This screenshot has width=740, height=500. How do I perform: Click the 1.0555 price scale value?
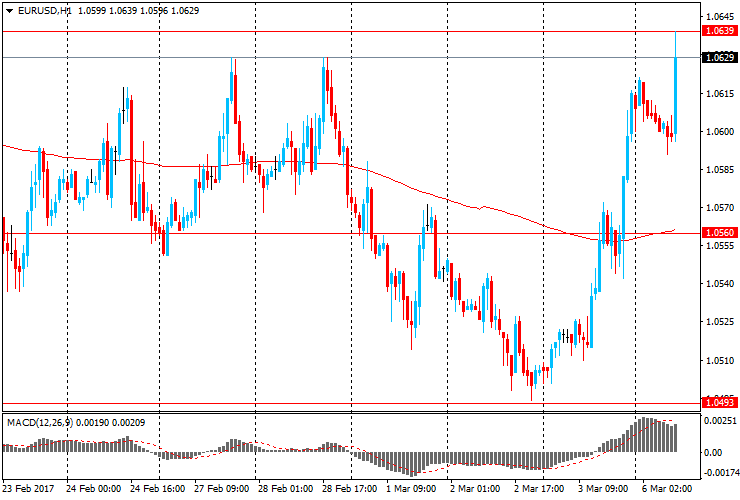click(x=720, y=246)
